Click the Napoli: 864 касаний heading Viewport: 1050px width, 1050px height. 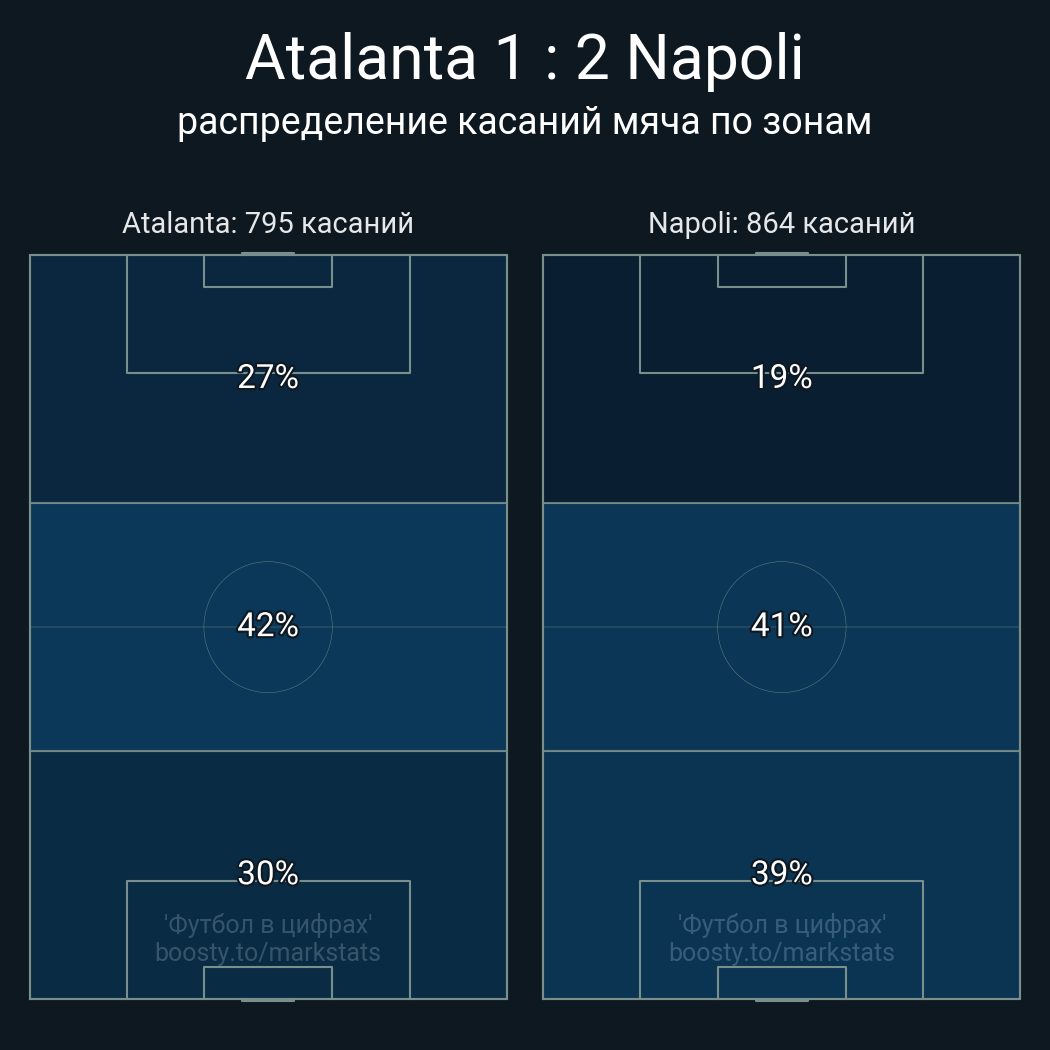tap(781, 223)
